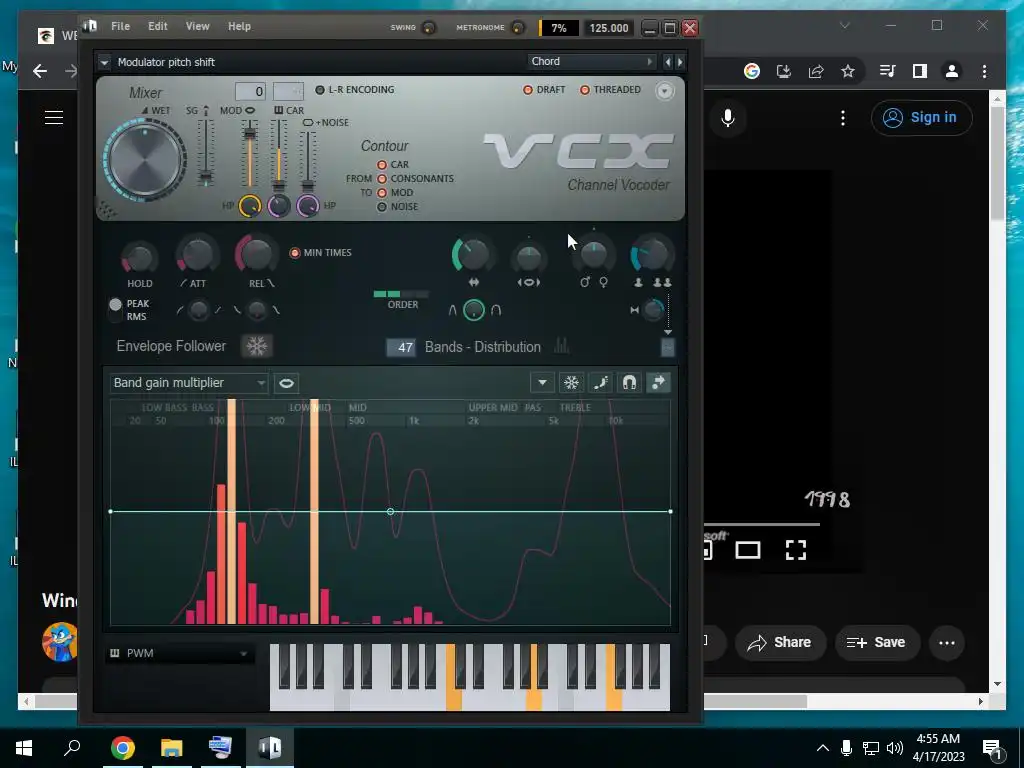Click the small blue unison spread knob
This screenshot has width=1024, height=768.
652,310
